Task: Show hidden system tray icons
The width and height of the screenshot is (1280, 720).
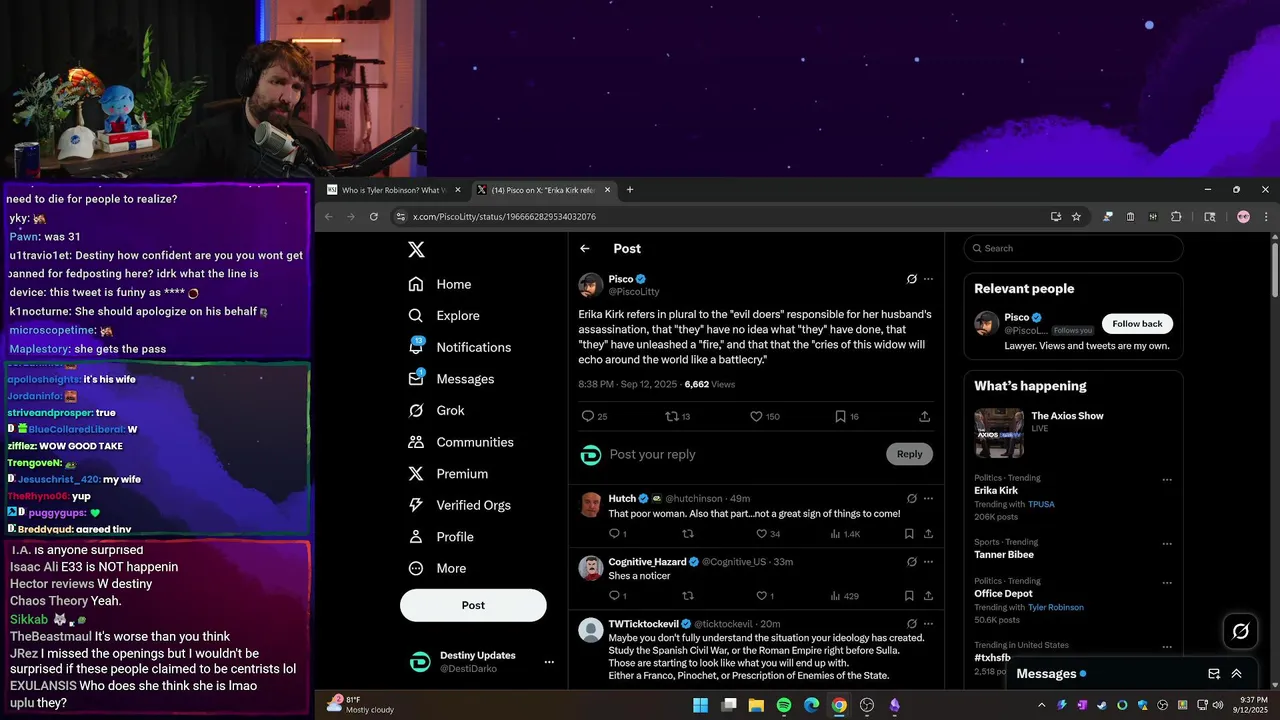Action: point(1041,705)
